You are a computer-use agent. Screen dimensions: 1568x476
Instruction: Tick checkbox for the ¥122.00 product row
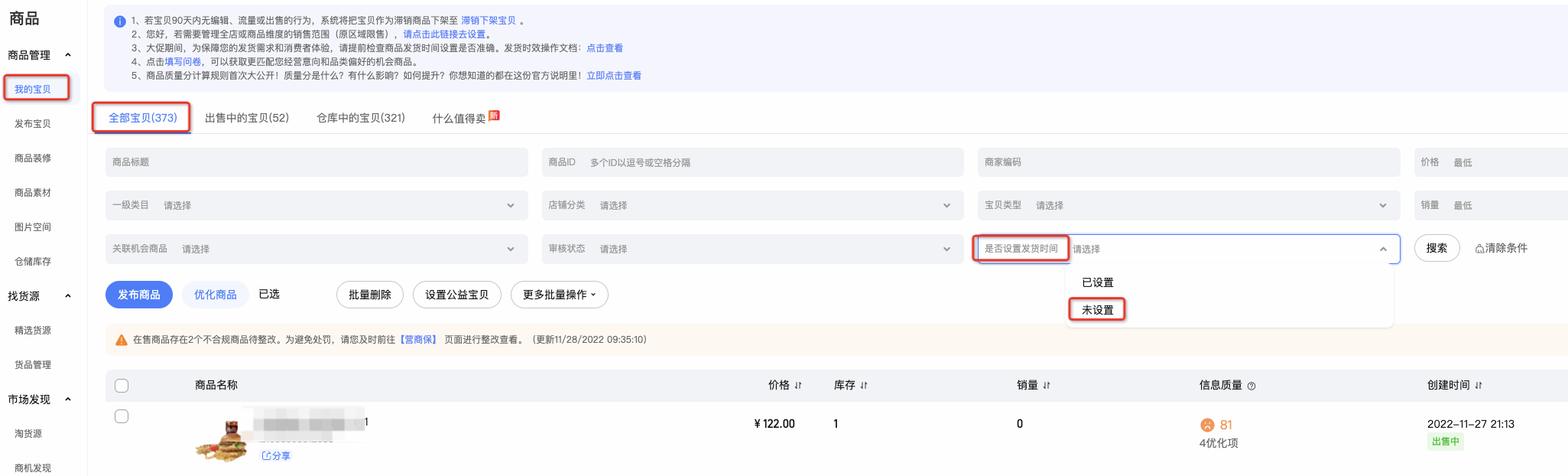122,416
